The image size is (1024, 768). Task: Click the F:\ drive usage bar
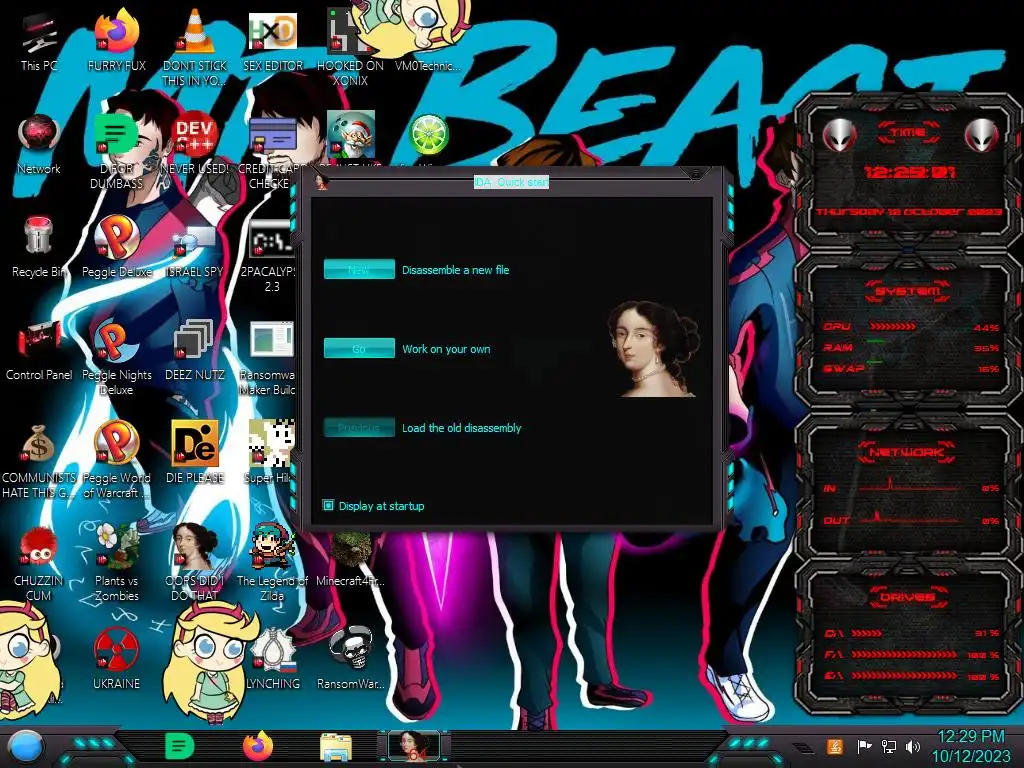point(904,654)
